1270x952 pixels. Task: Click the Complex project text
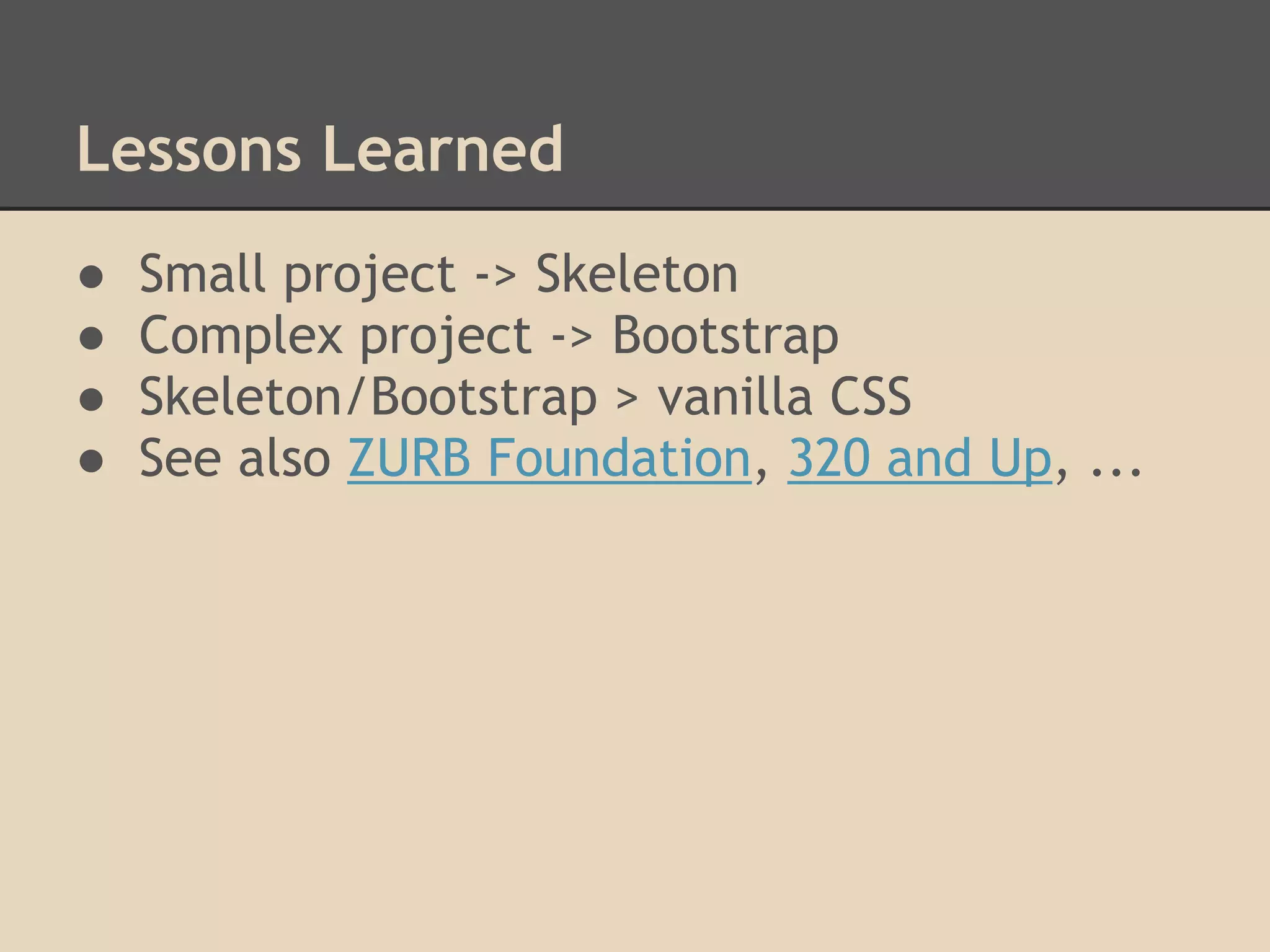335,335
